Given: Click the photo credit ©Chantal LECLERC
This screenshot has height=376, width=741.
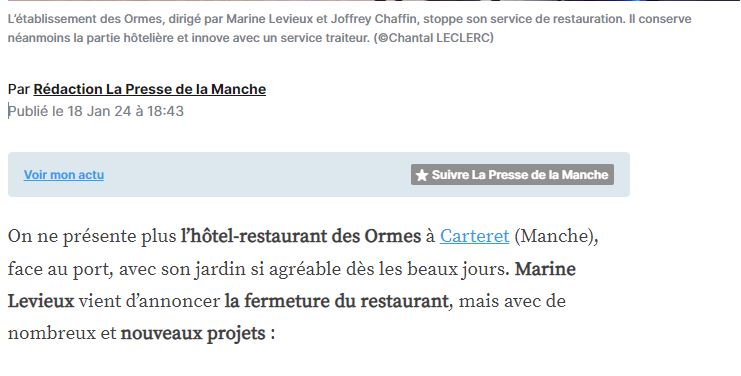Looking at the screenshot, I should pyautogui.click(x=435, y=38).
